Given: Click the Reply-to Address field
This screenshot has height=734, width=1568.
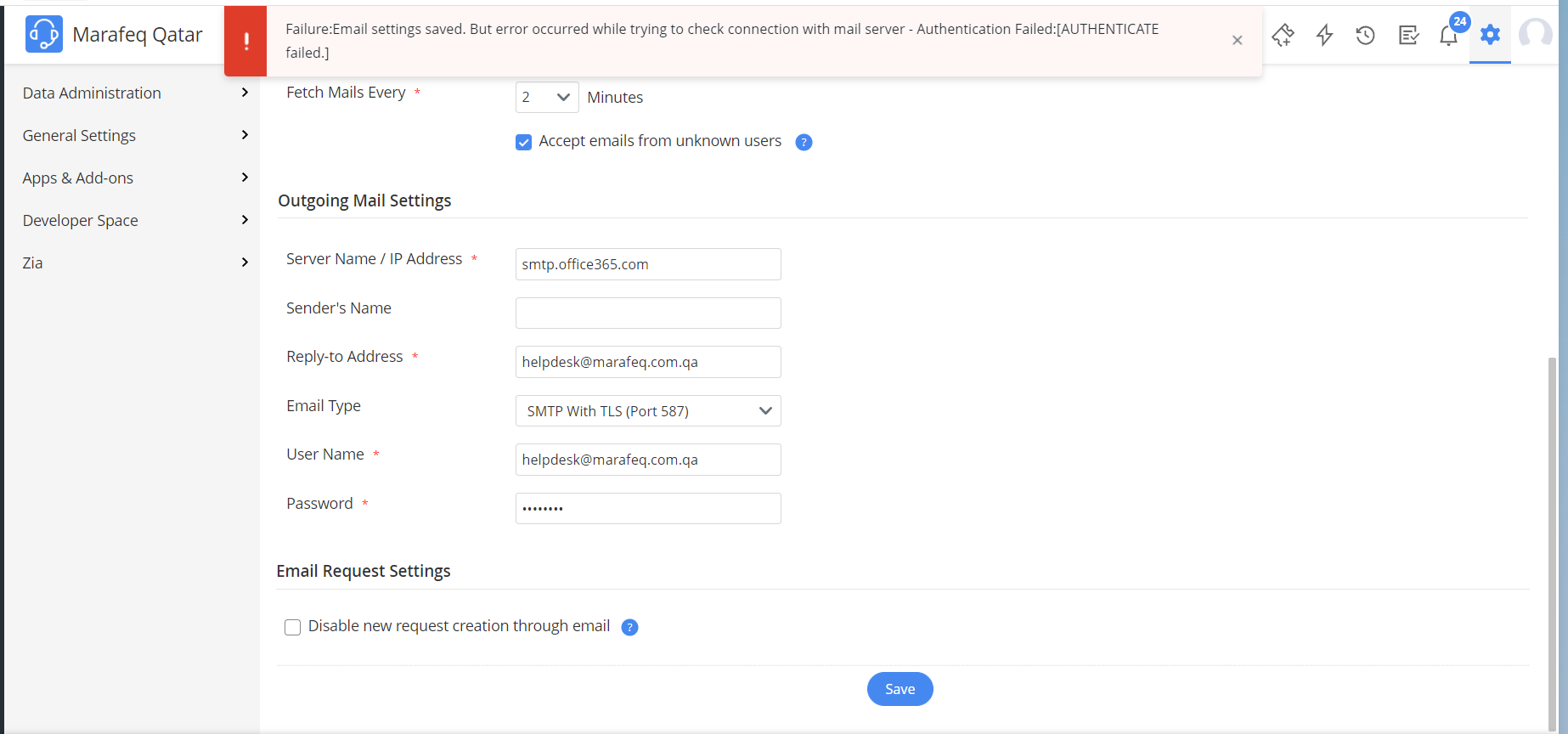Looking at the screenshot, I should 648,362.
